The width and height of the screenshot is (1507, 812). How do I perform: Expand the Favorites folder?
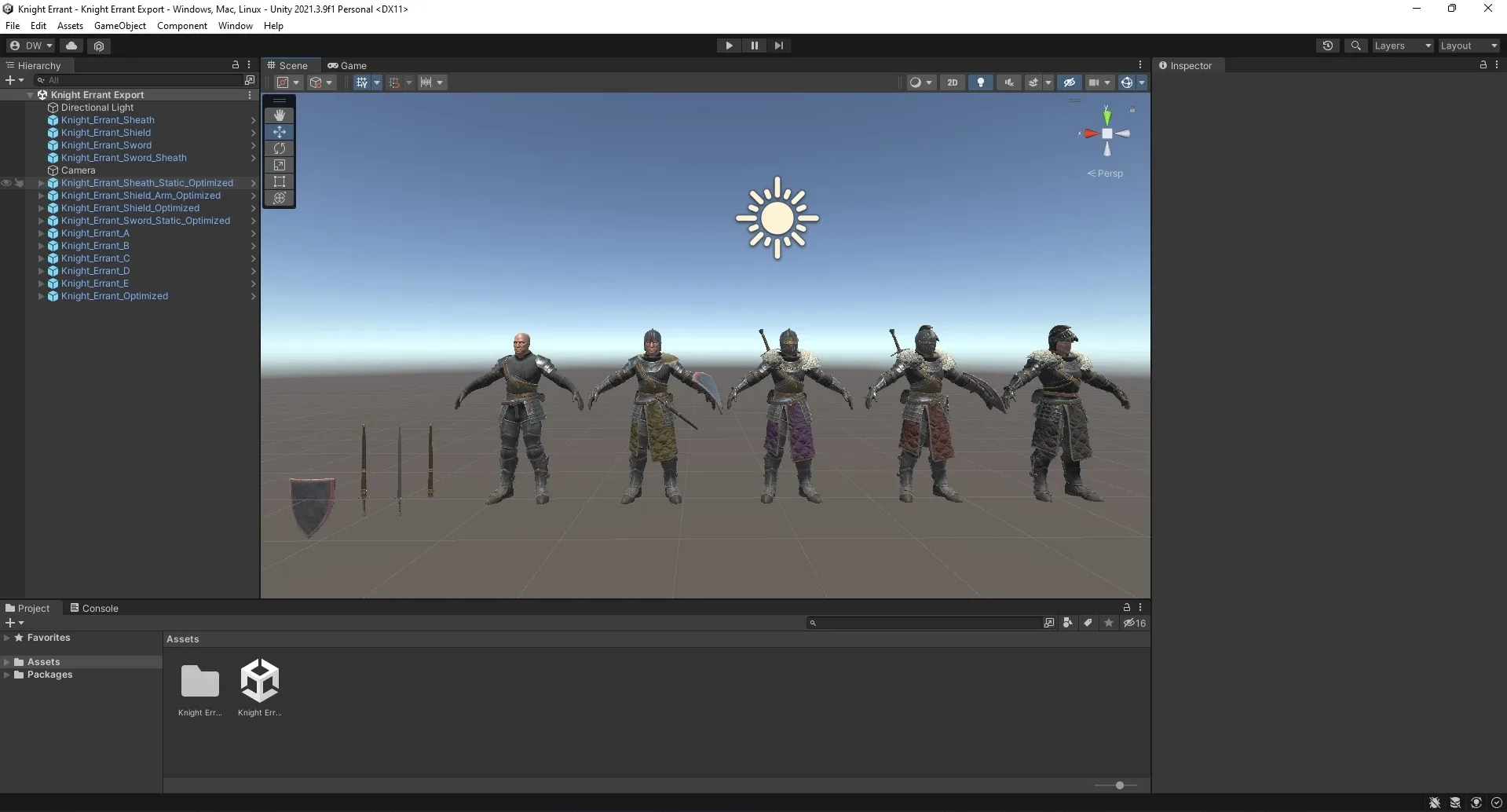(7, 638)
